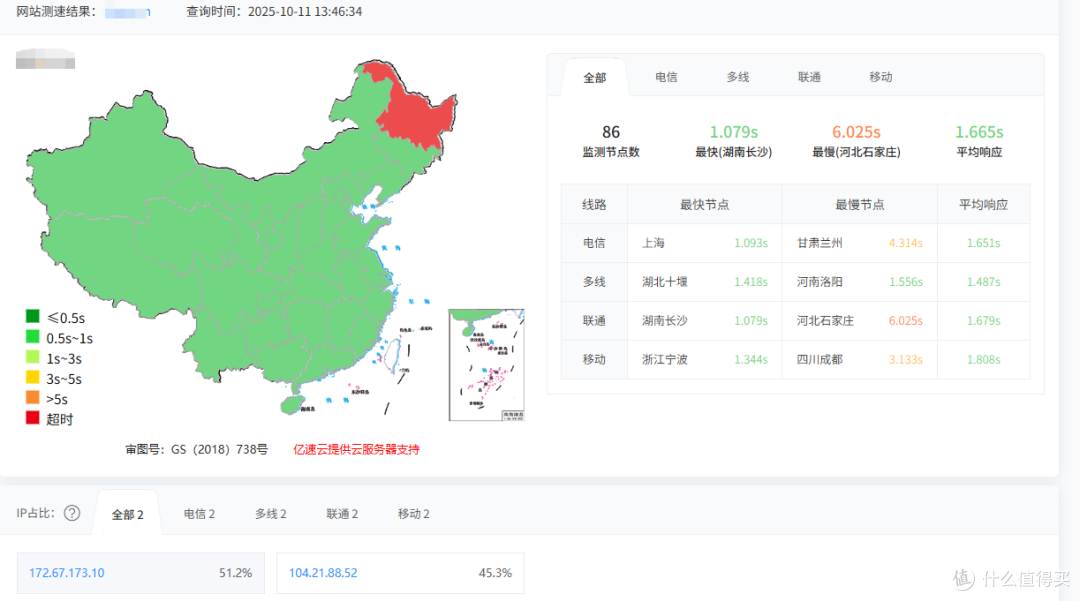This screenshot has height=601, width=1080.
Task: Click the 审图号 GS(2018)738号 text
Action: [196, 450]
